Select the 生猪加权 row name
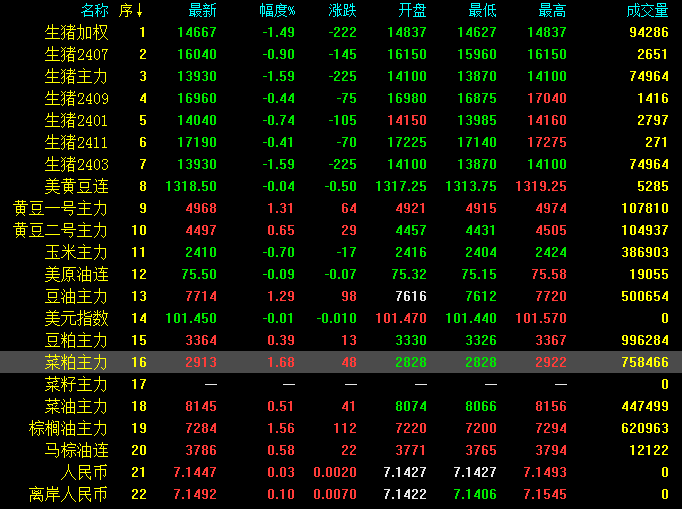Viewport: 682px width, 509px height. tap(77, 33)
